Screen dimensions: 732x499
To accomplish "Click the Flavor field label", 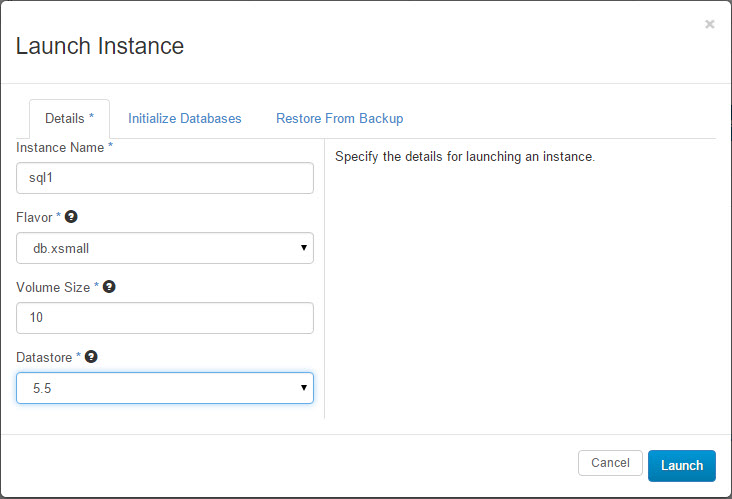I will pyautogui.click(x=36, y=217).
